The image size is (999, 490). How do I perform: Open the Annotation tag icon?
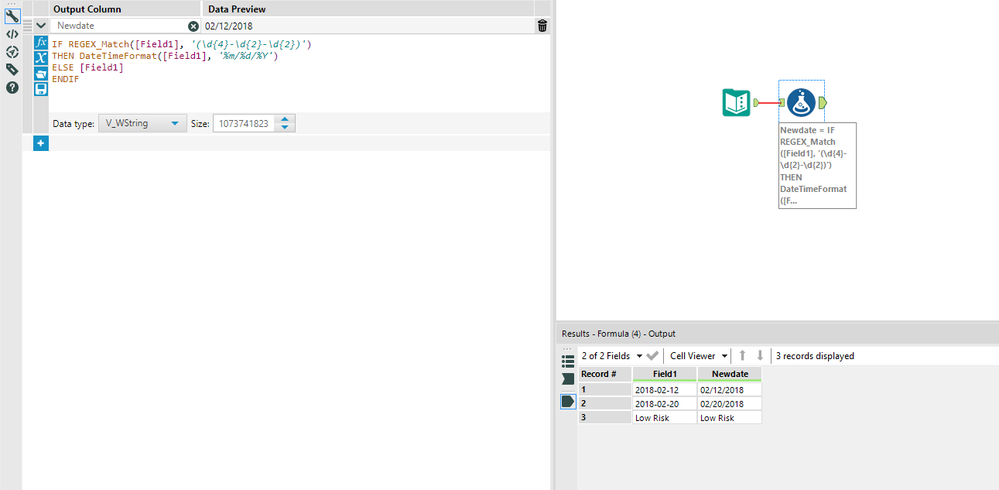click(x=12, y=69)
